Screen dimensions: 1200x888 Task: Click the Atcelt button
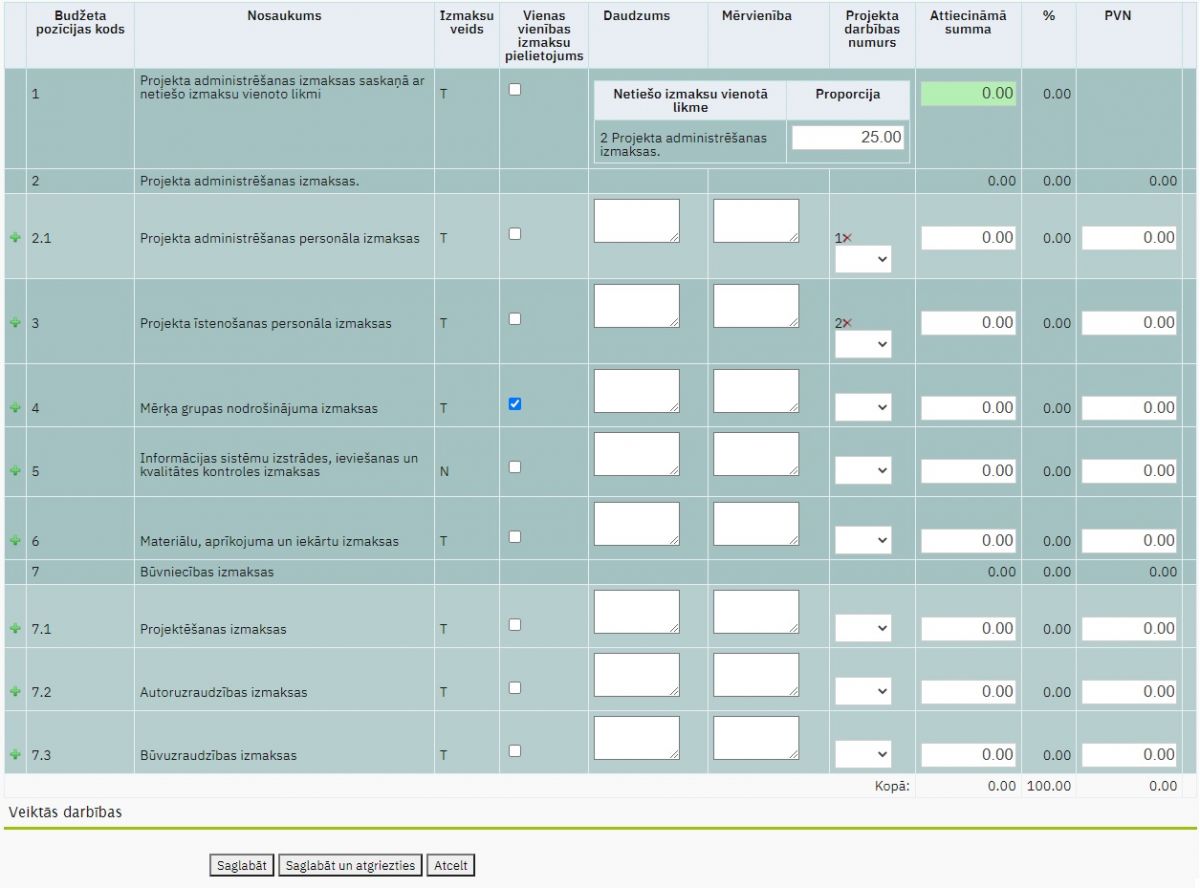click(x=450, y=866)
